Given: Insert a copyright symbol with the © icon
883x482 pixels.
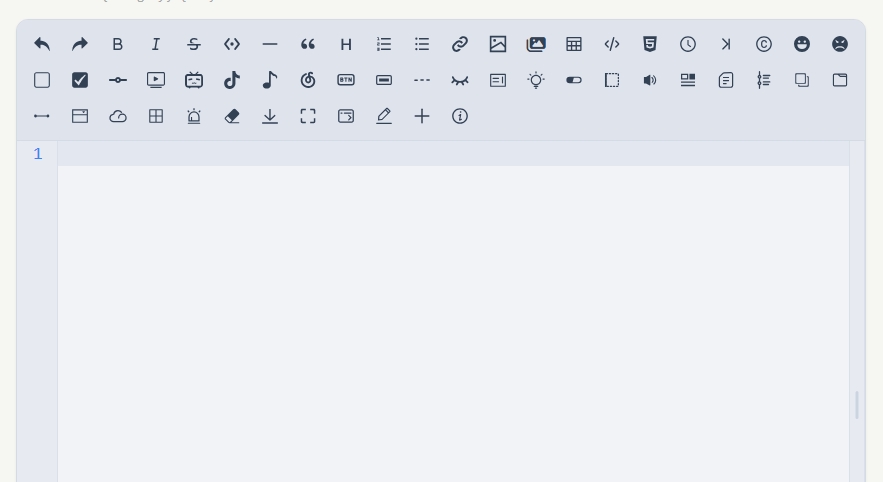Looking at the screenshot, I should click(764, 44).
